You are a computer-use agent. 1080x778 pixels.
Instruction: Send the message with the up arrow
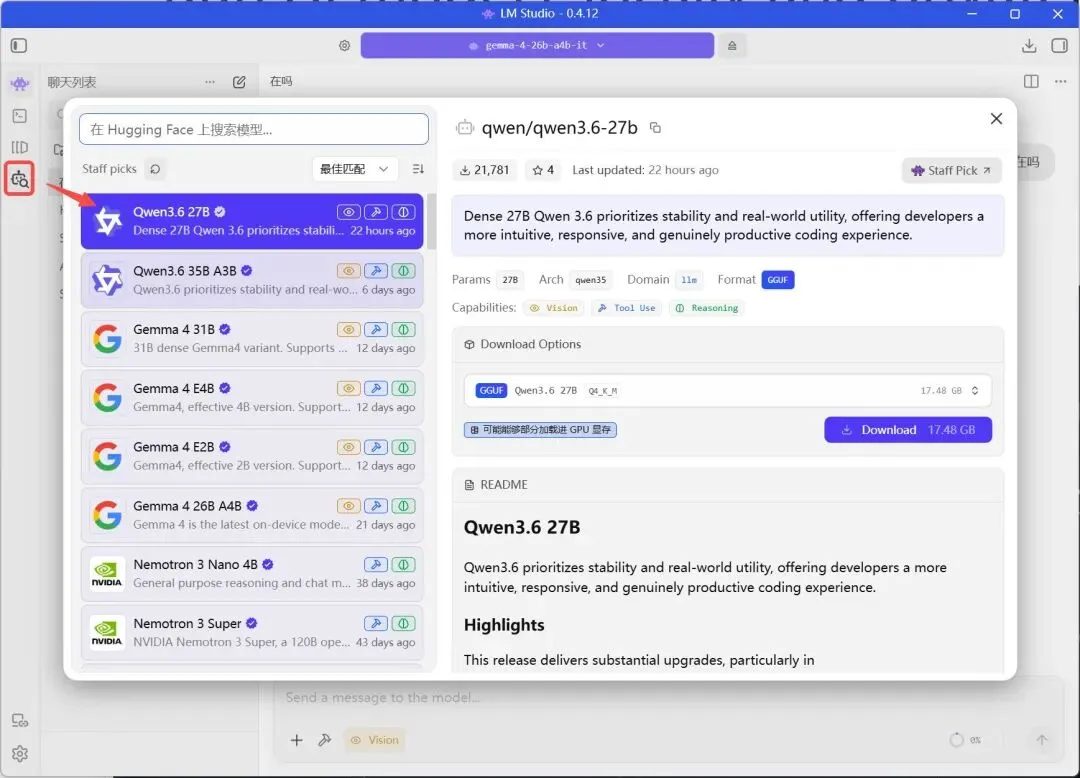pyautogui.click(x=1041, y=740)
